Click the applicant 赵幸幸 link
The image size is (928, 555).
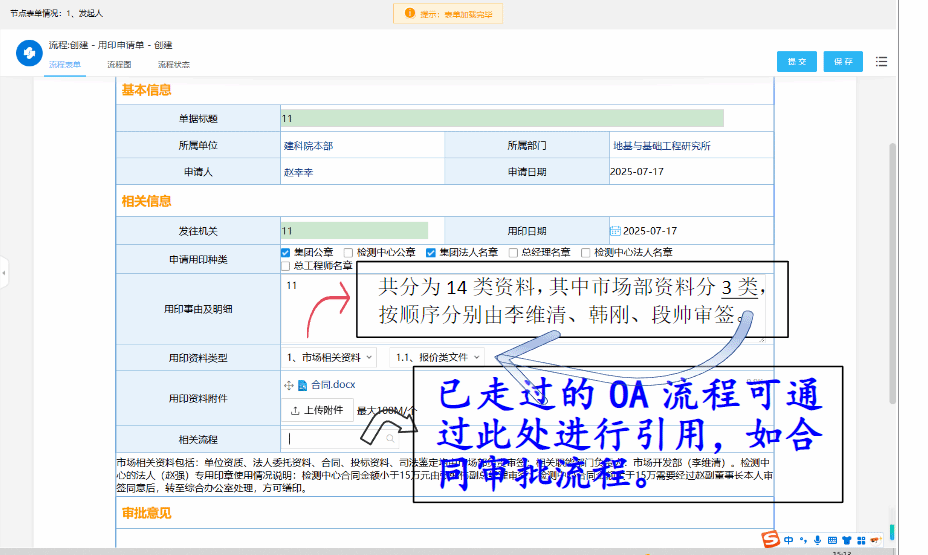[298, 172]
